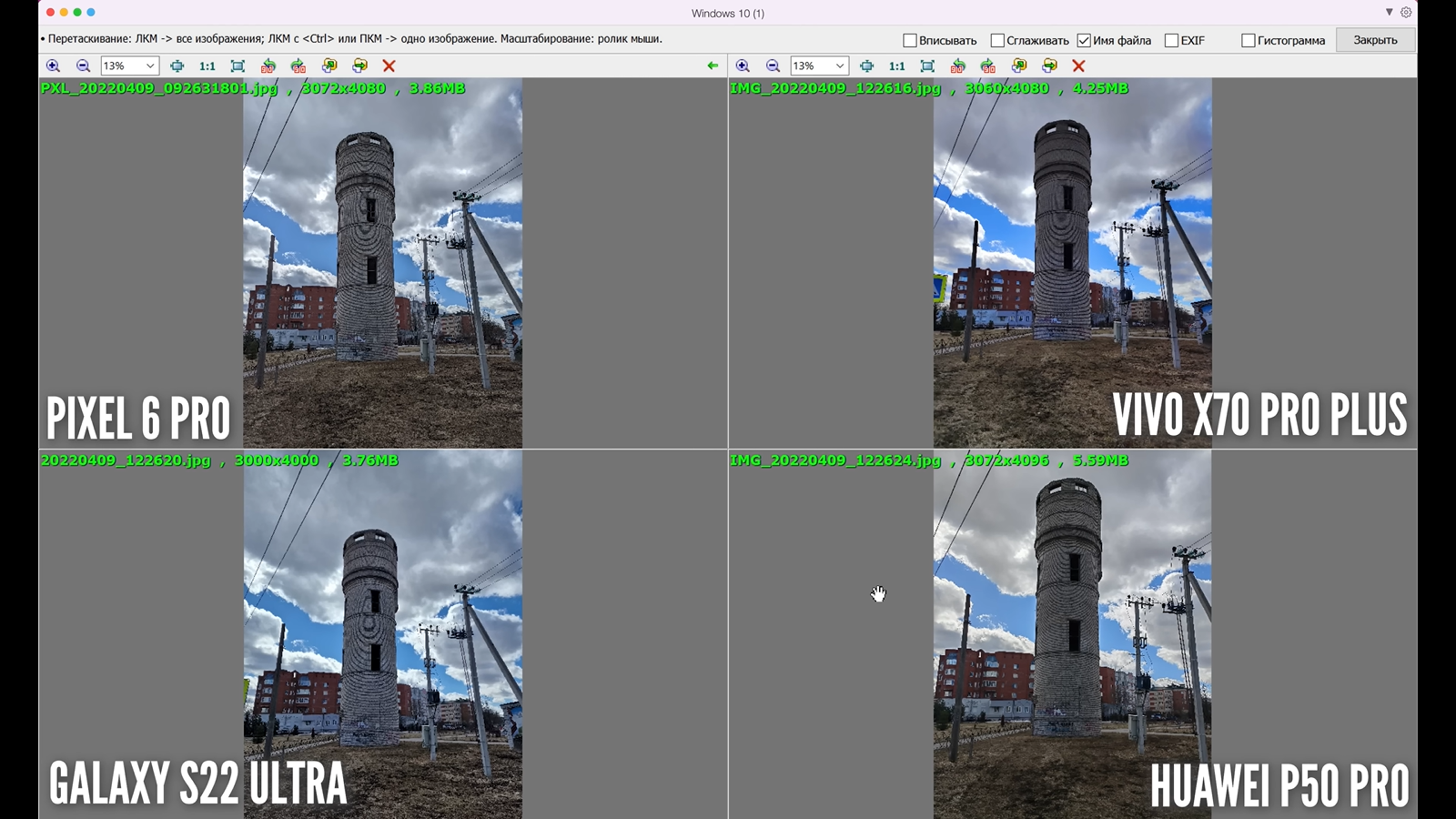Rotate right 90° in the right toolbar
Viewport: 1456px width, 819px height.
[988, 66]
